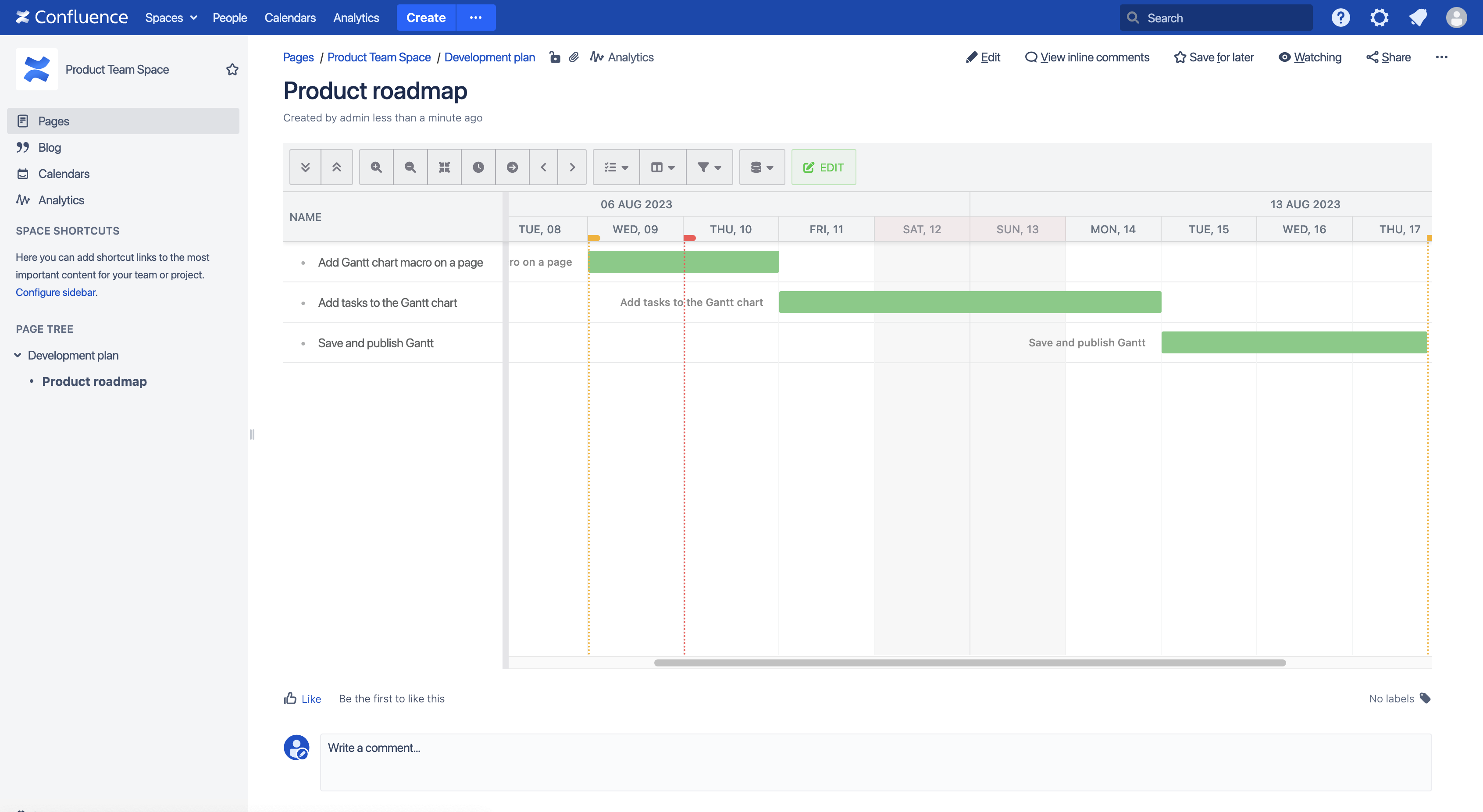This screenshot has width=1483, height=812.
Task: Open Confluence notifications bell icon
Action: 1418,17
